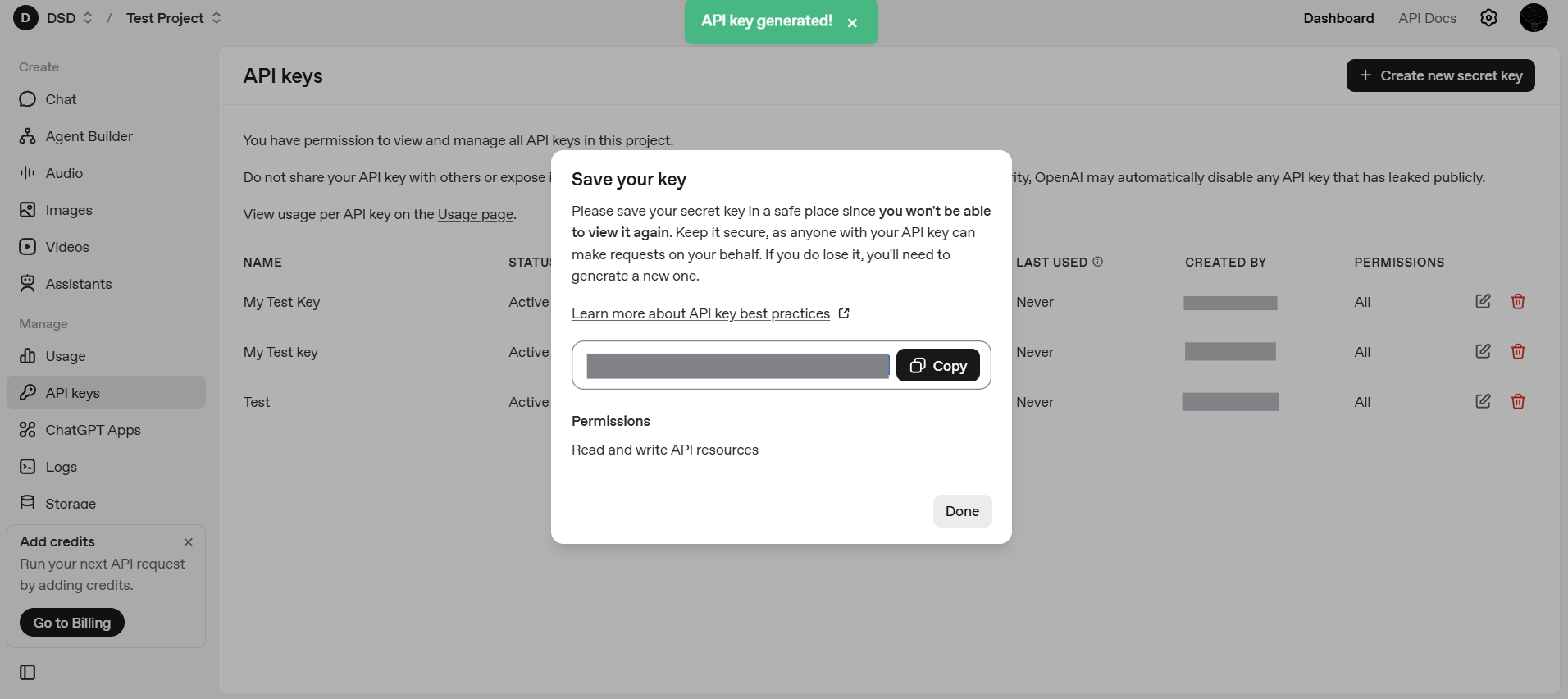Image resolution: width=1568 pixels, height=699 pixels.
Task: Select the generated secret key field
Action: click(x=737, y=366)
